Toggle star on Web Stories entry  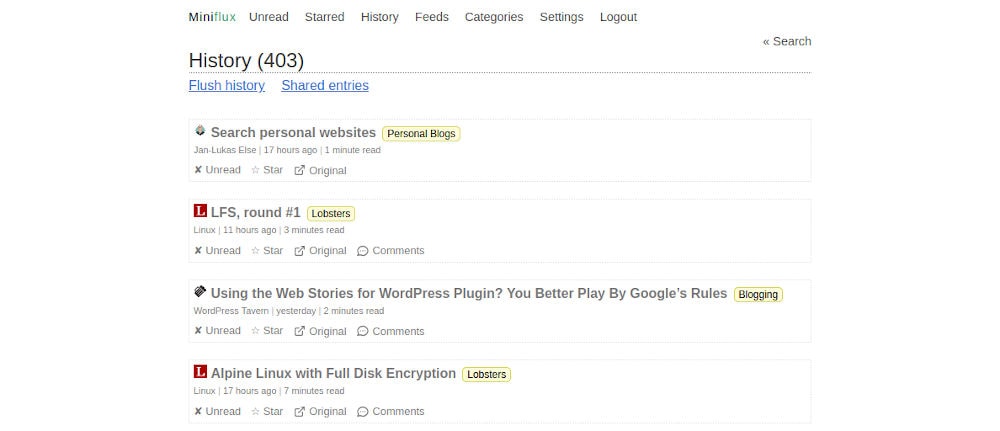(267, 331)
